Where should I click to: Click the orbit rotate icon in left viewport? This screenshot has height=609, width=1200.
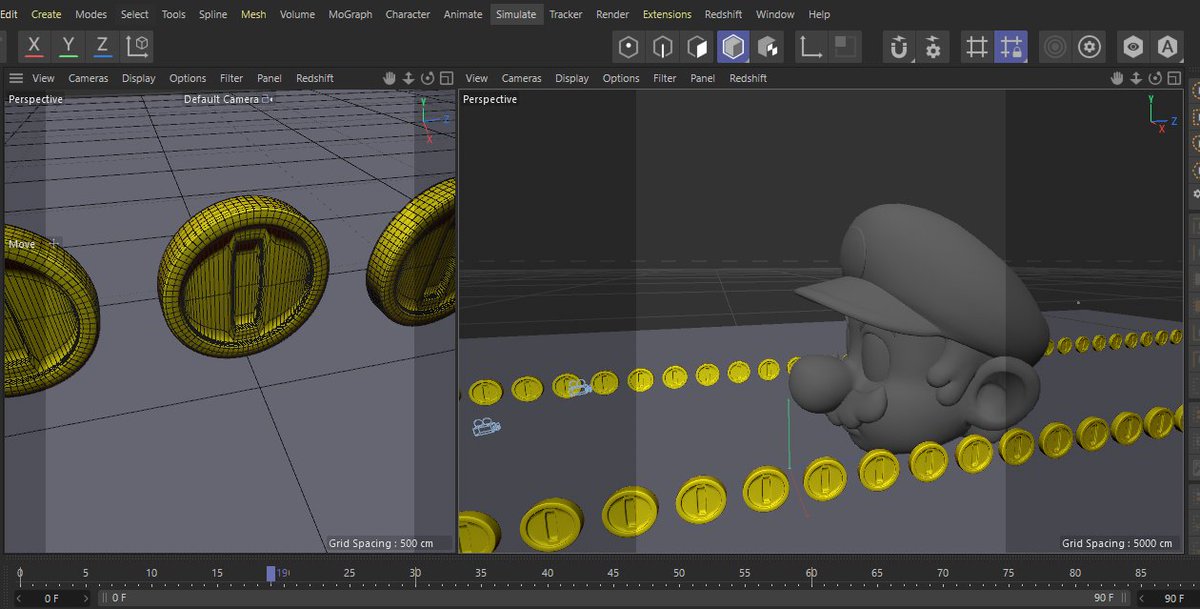point(428,78)
